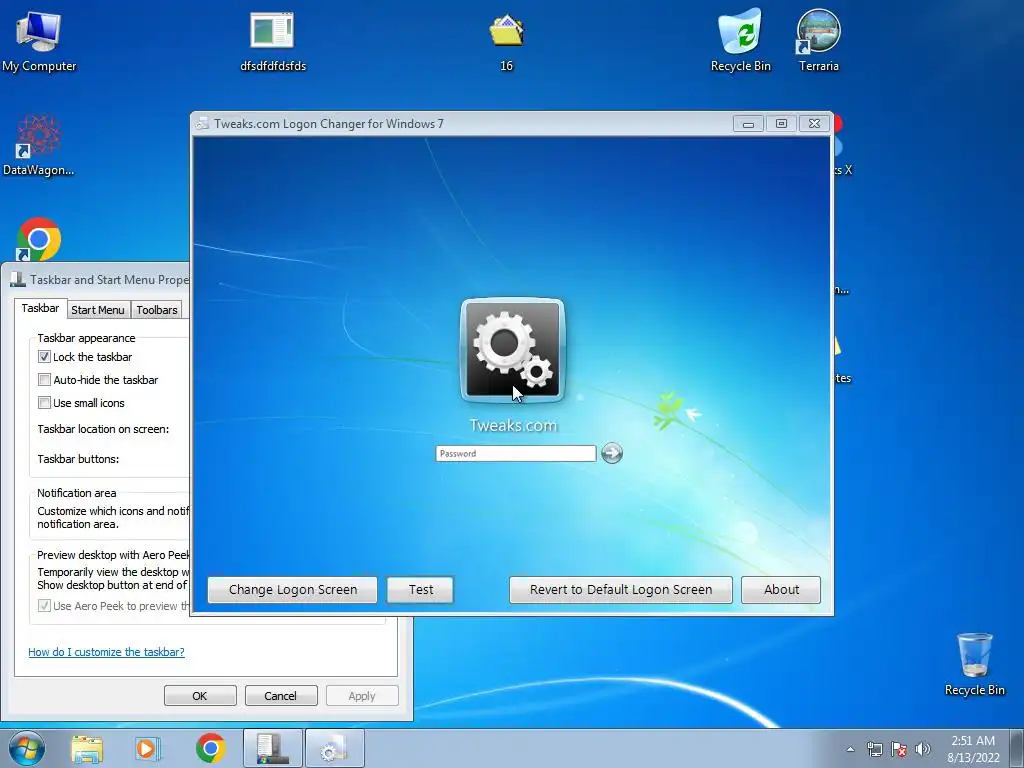Open Chrome from the taskbar

click(x=210, y=748)
